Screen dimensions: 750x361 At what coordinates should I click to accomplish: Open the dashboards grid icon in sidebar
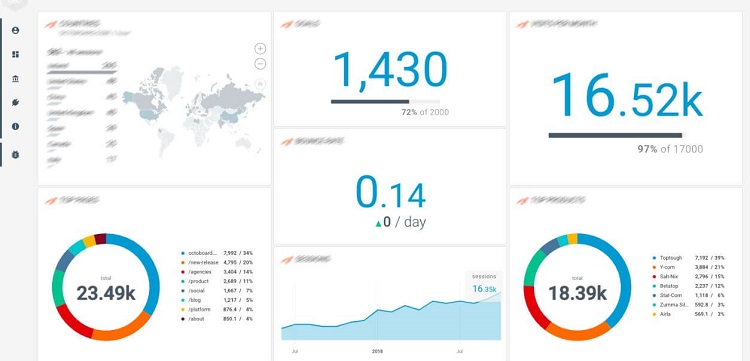click(15, 55)
